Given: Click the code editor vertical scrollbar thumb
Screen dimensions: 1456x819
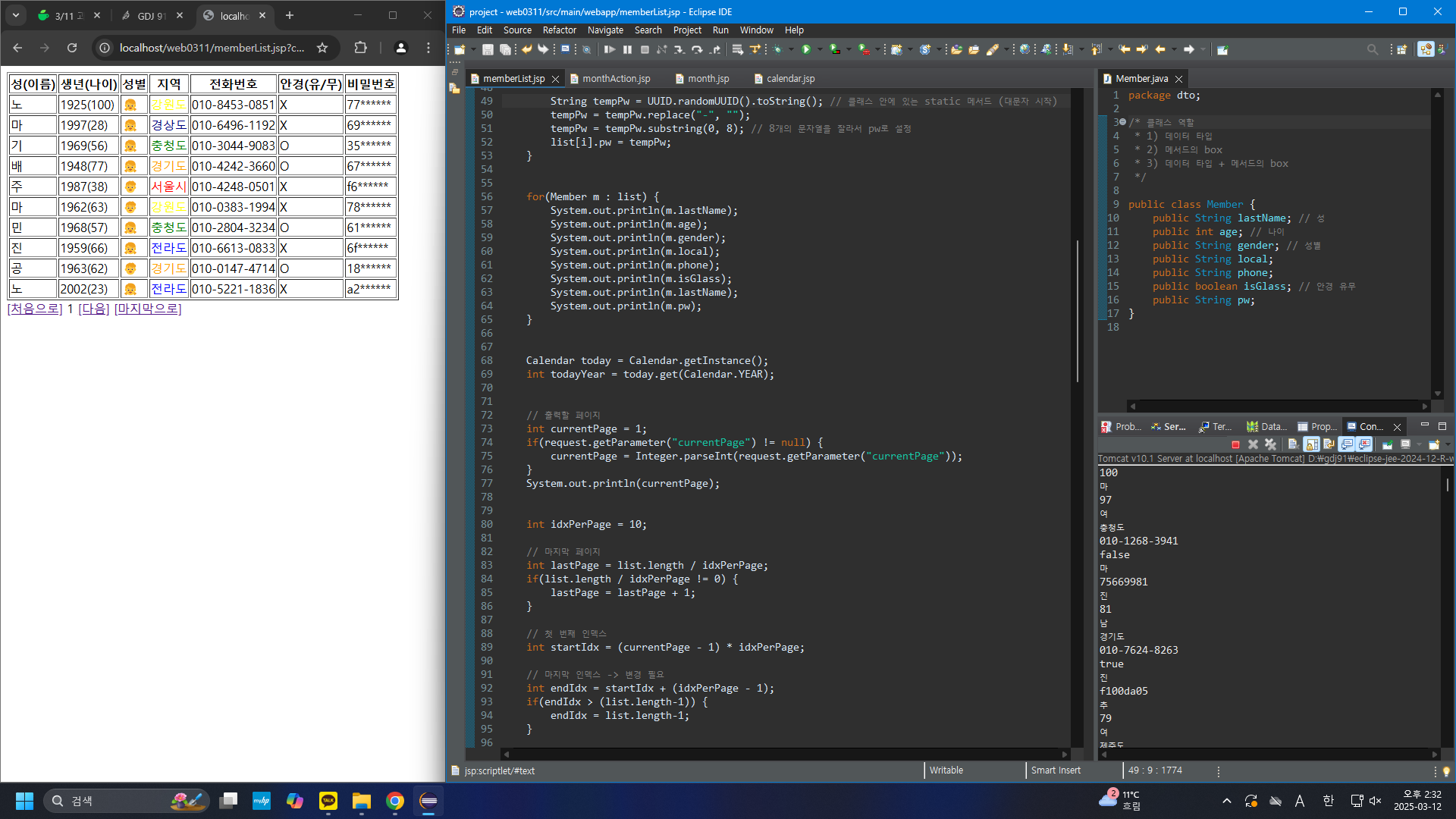Looking at the screenshot, I should [1077, 311].
